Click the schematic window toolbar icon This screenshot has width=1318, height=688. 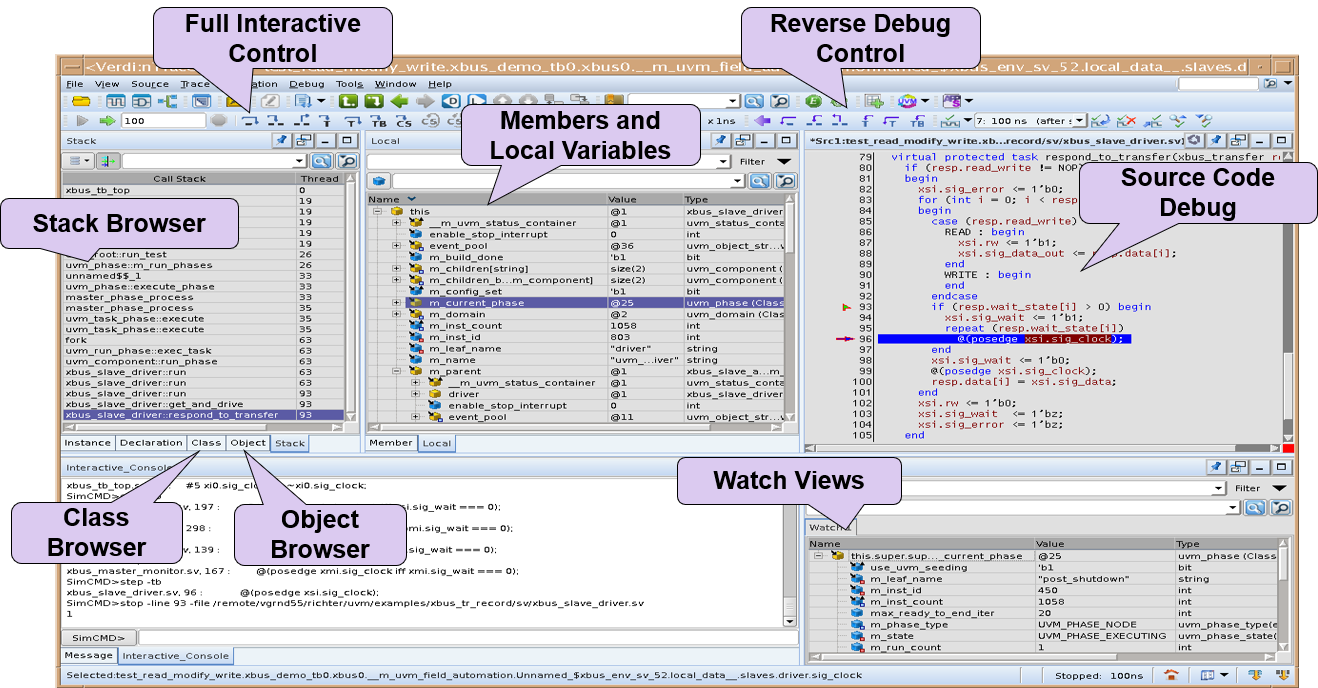(141, 100)
